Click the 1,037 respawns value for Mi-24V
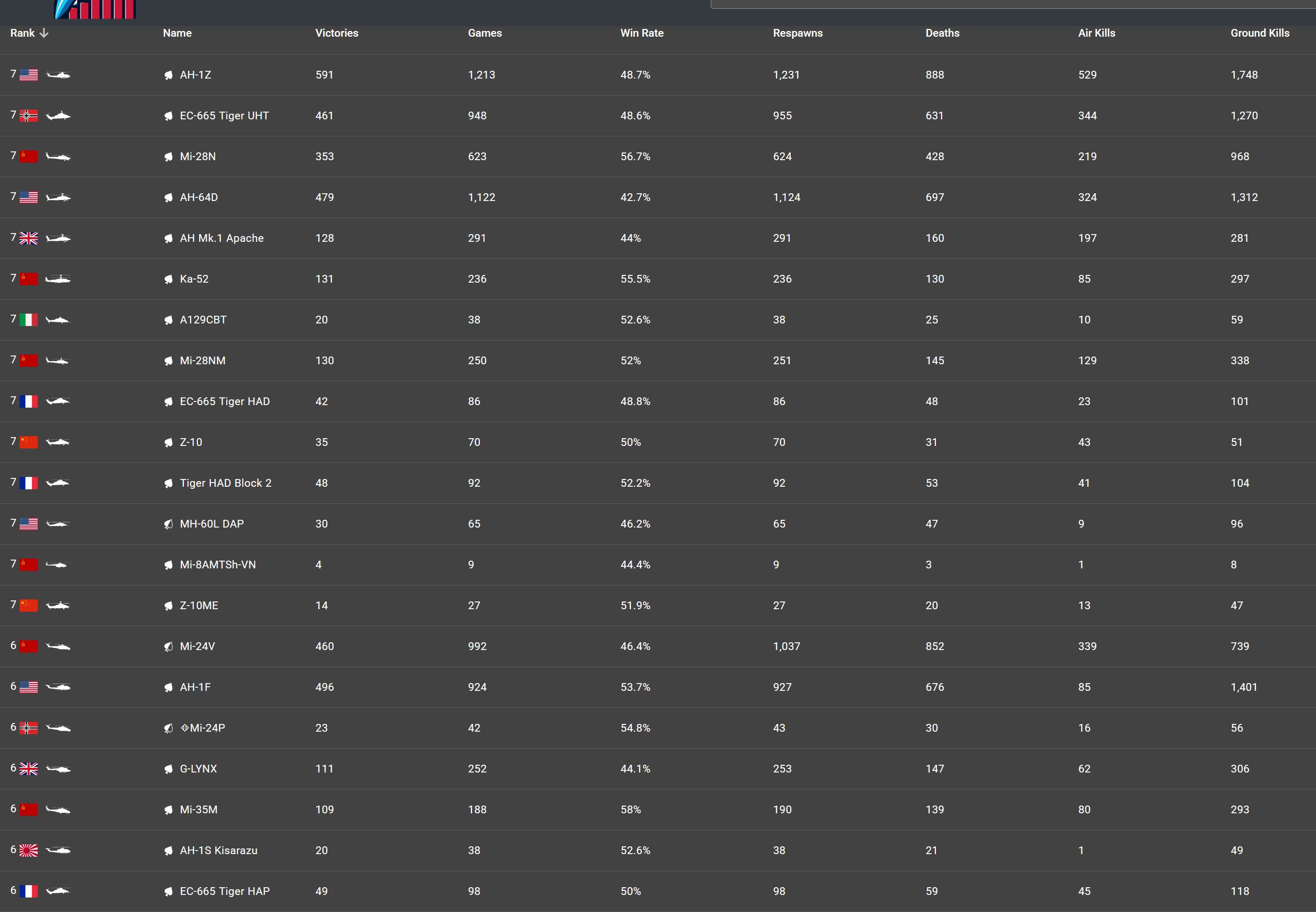 click(x=787, y=646)
